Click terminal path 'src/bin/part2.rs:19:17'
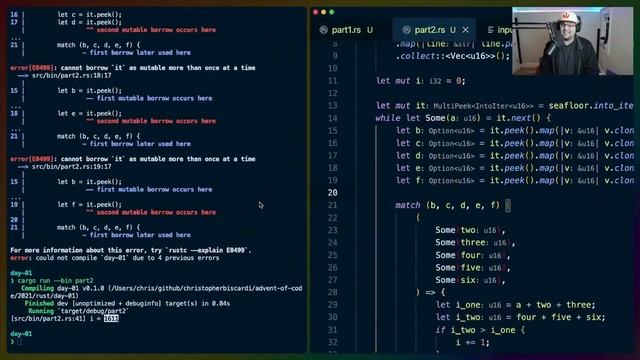Viewport: 640px width, 360px height. pyautogui.click(x=72, y=167)
